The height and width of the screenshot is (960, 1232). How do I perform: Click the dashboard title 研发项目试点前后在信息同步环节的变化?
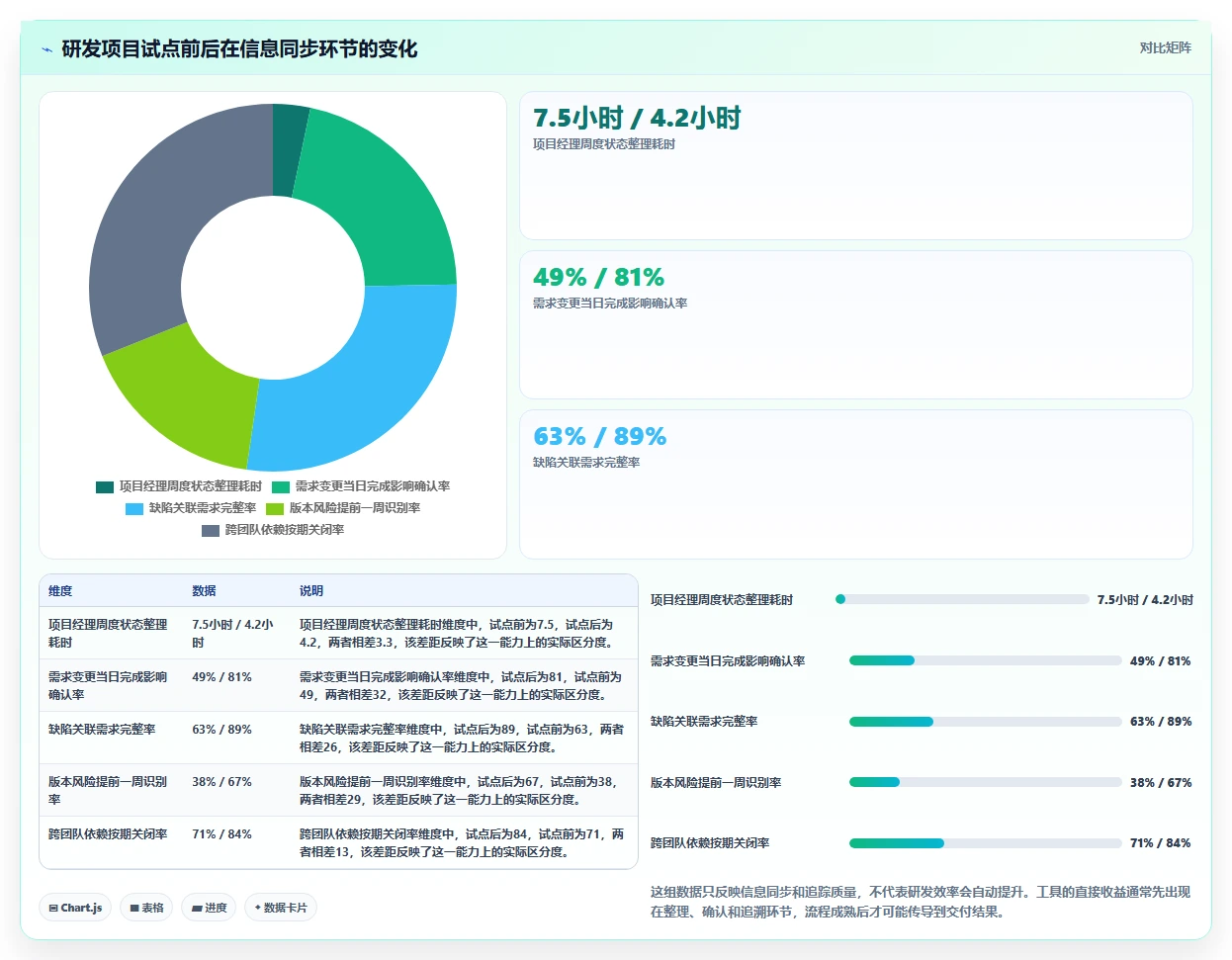pos(239,49)
